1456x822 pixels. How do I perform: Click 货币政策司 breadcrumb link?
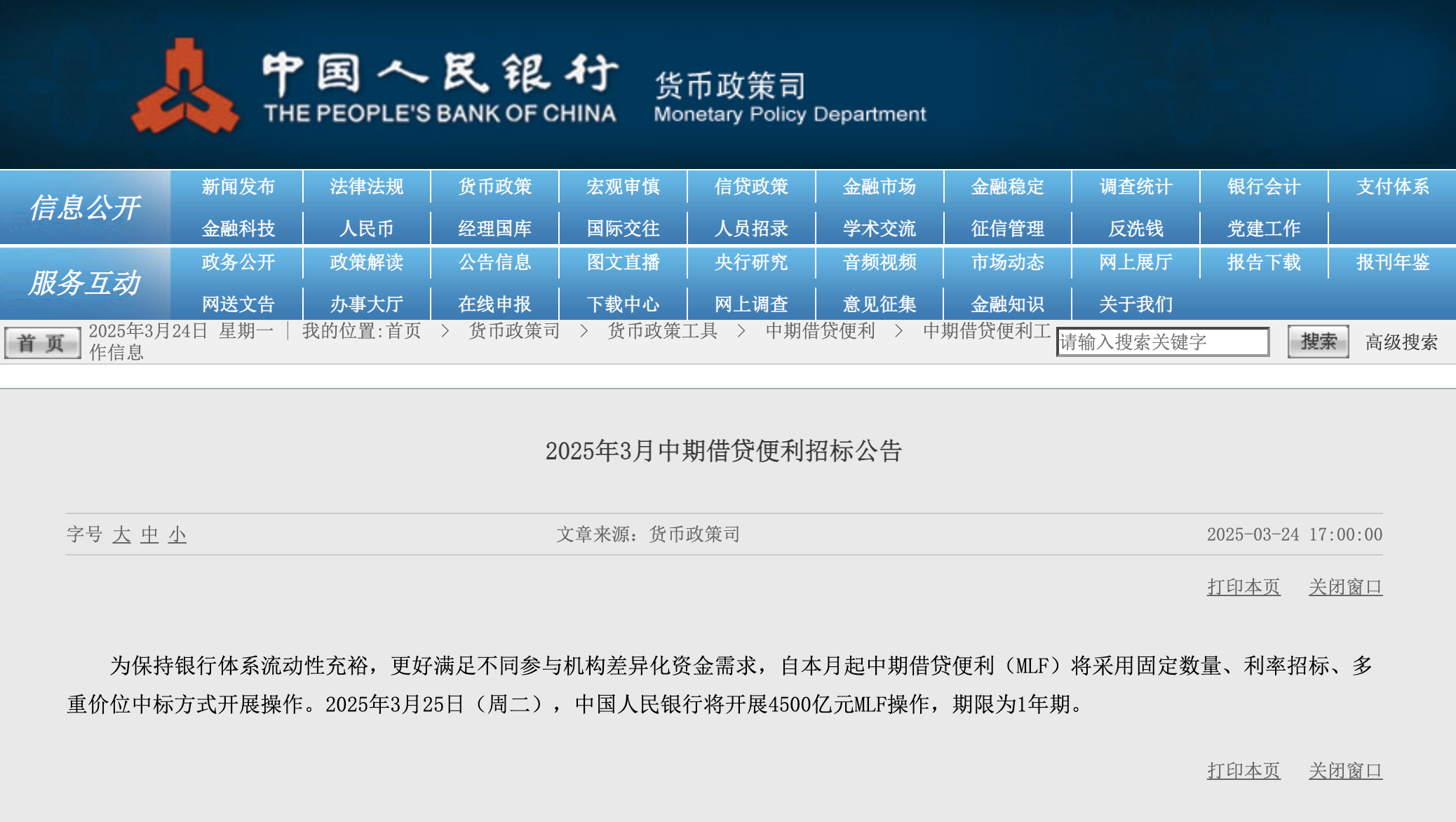pyautogui.click(x=514, y=330)
